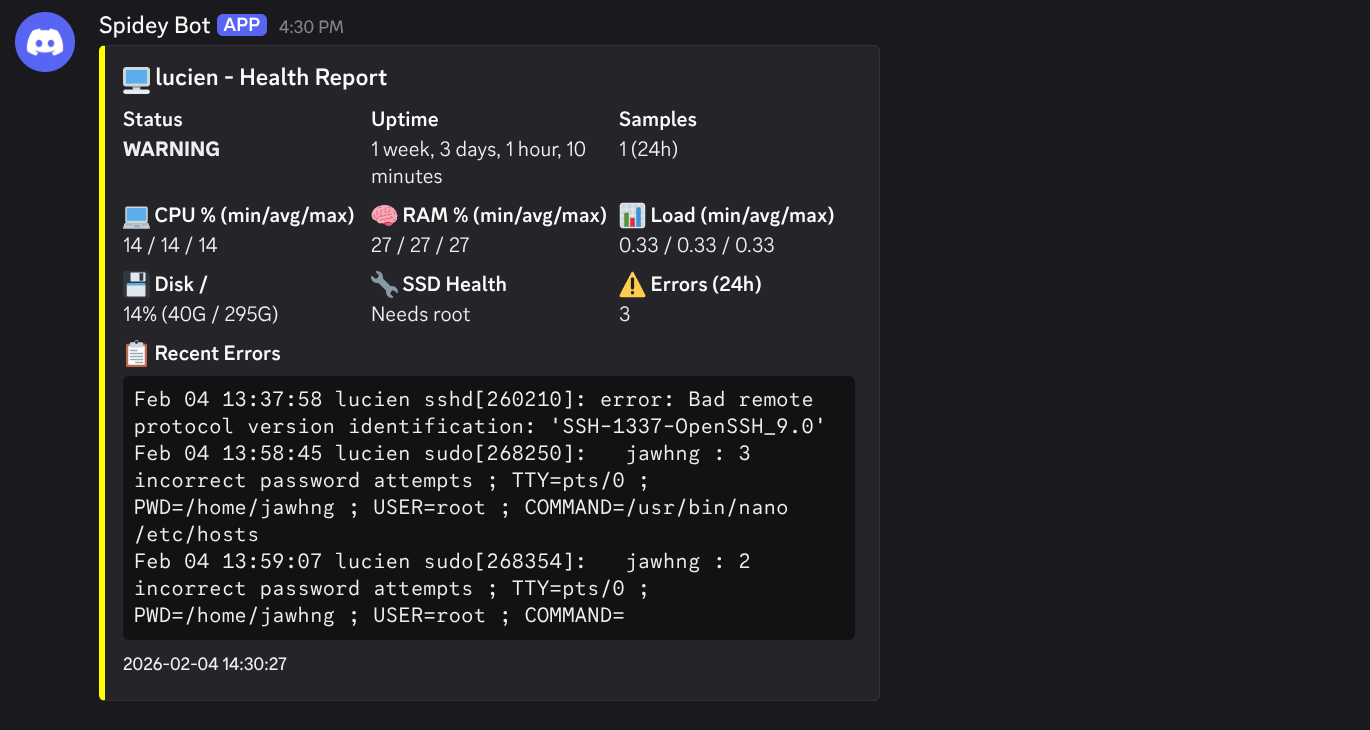Click the computer emoji beside Health Report title
This screenshot has height=730, width=1370.
135,76
